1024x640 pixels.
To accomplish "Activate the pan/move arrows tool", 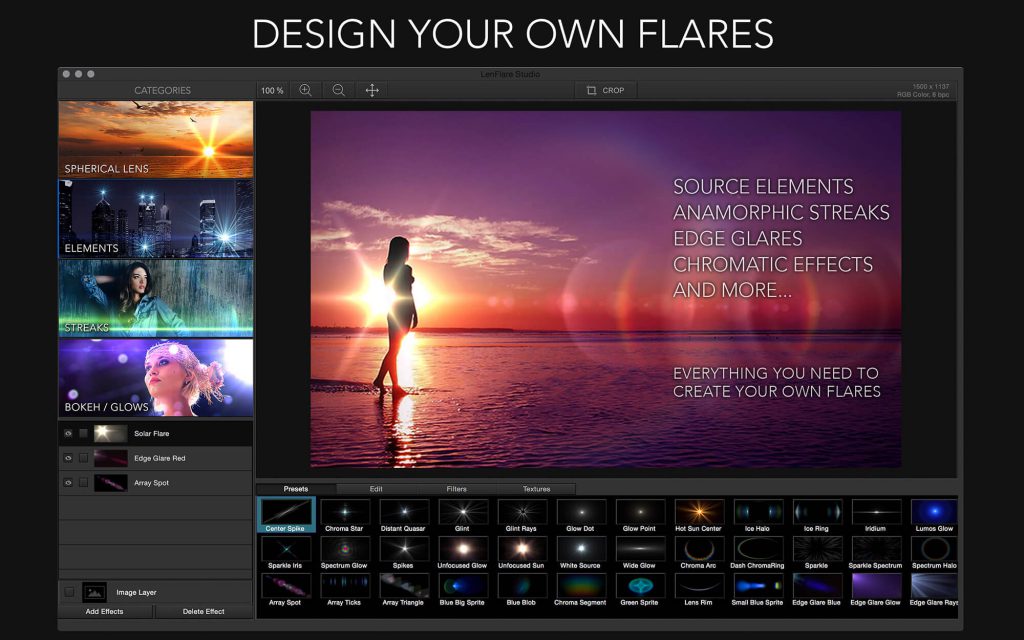I will tap(372, 90).
